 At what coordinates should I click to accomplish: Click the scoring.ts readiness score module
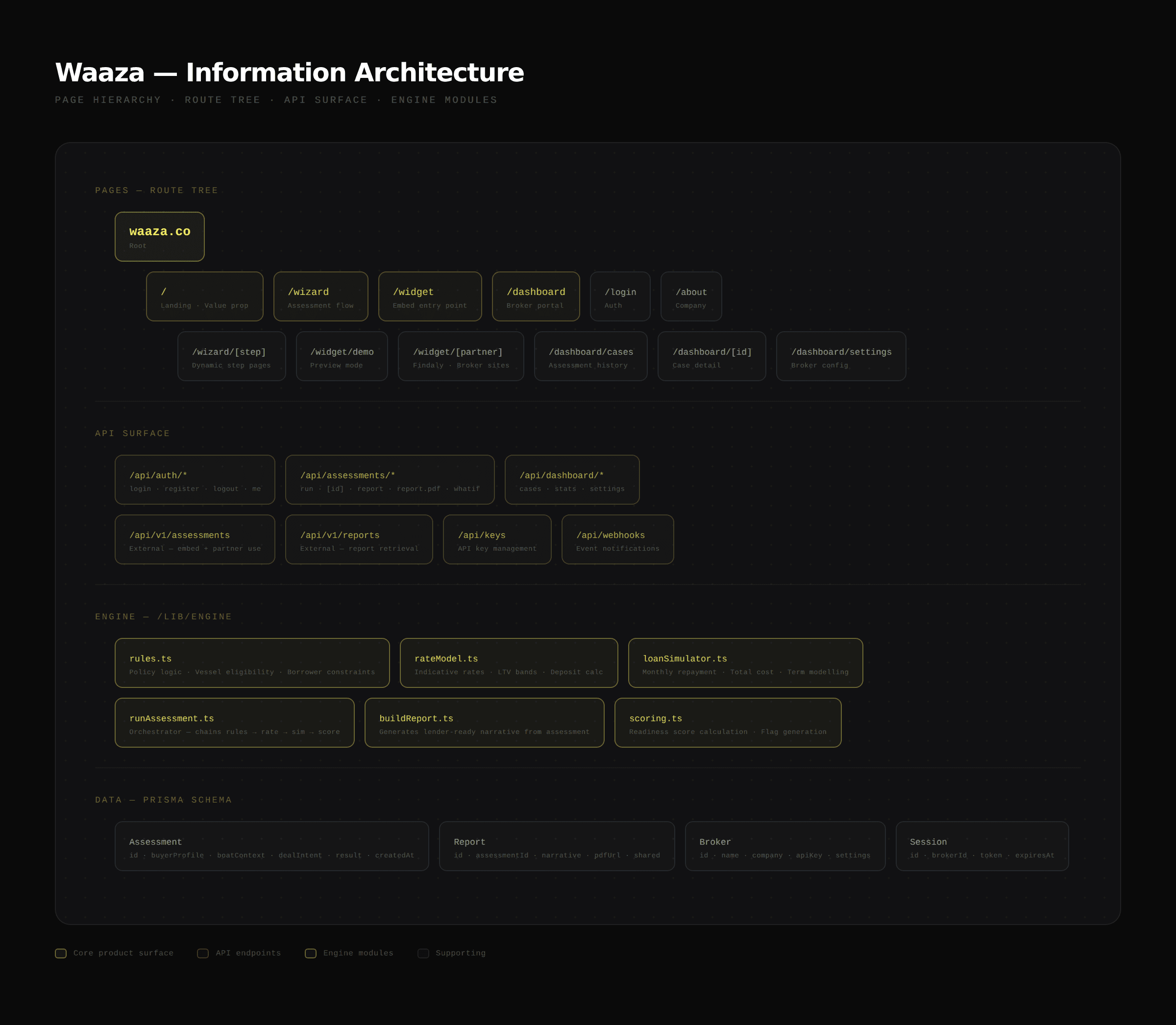[728, 722]
